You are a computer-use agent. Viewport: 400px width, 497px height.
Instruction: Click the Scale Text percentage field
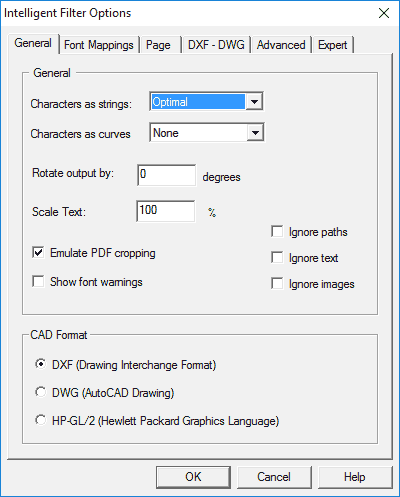click(166, 211)
